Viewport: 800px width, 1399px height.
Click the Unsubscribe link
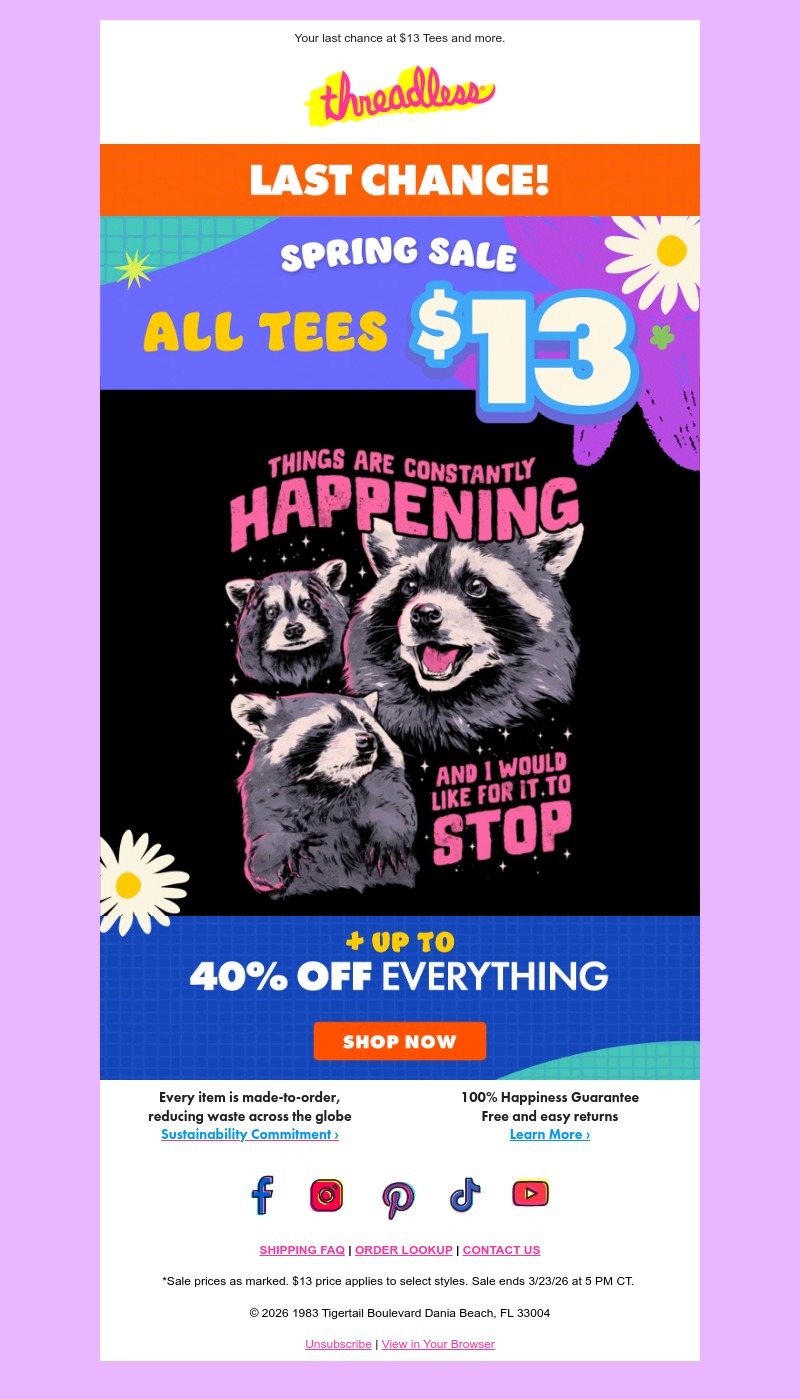[x=338, y=1344]
